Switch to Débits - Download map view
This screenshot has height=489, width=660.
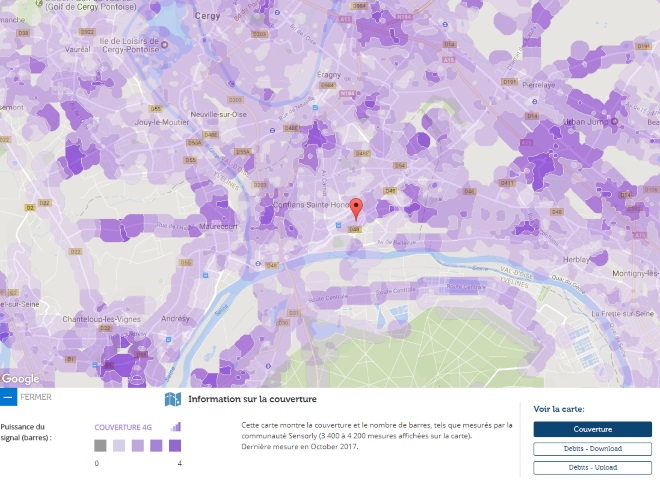[593, 449]
